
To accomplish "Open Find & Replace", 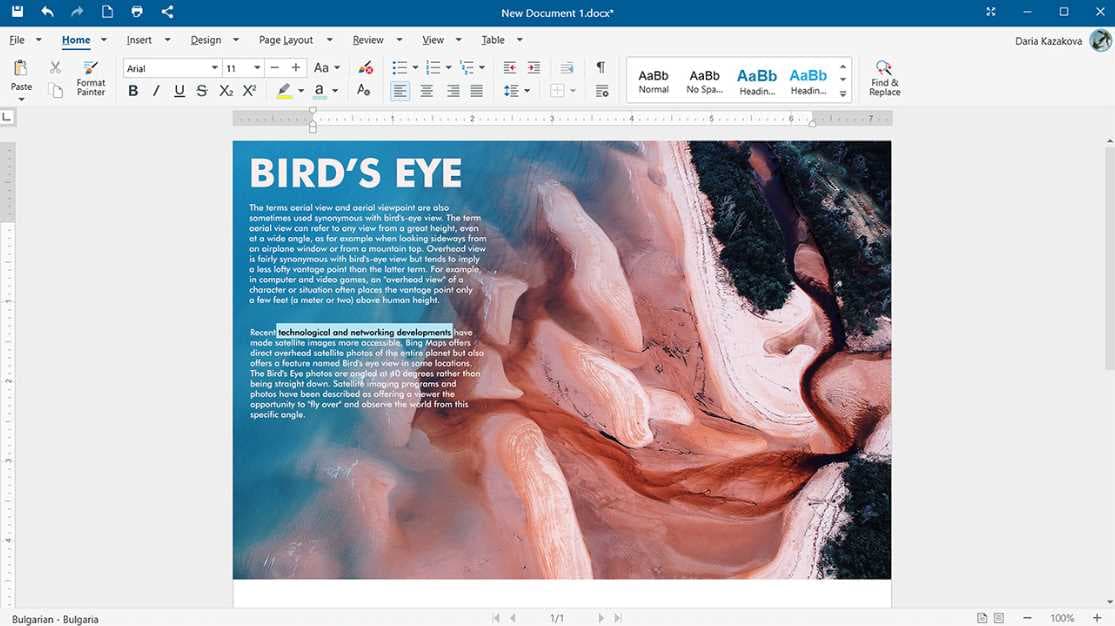I will point(883,78).
